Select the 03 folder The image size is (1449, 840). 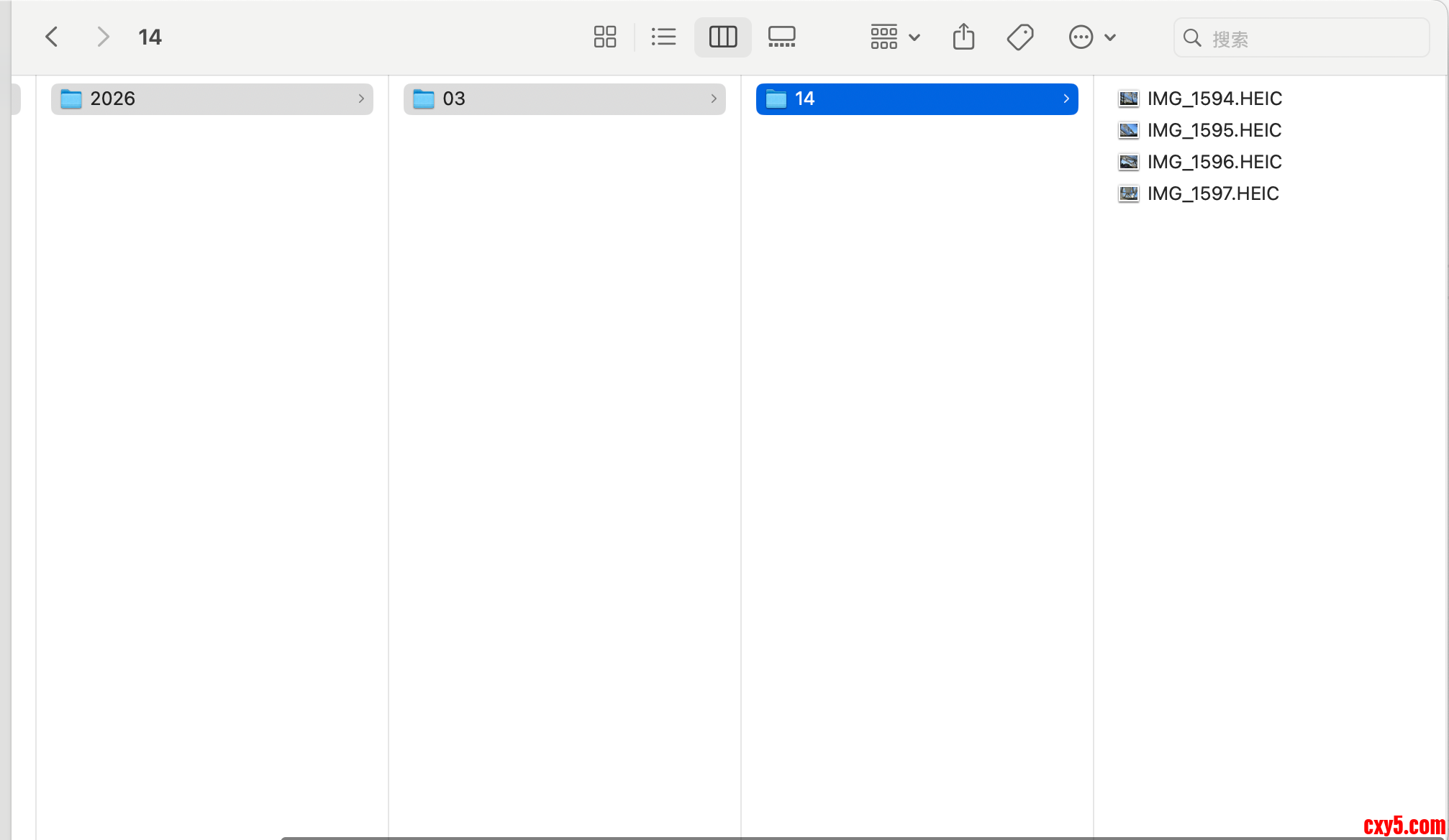(454, 99)
